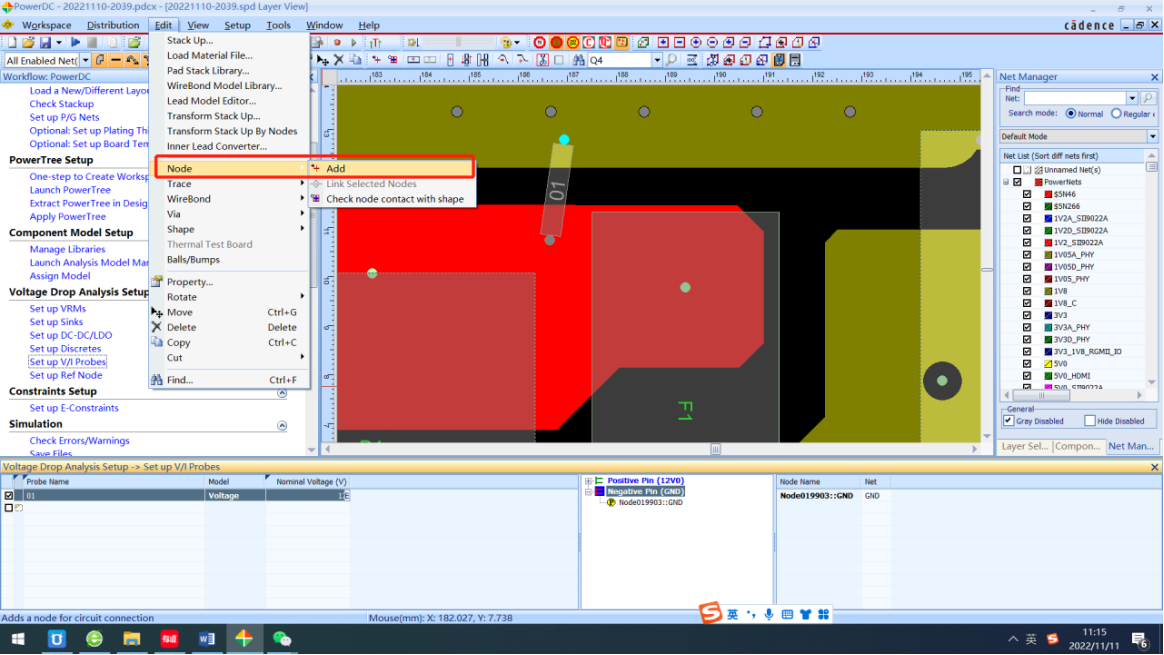The image size is (1164, 655).
Task: Click Stack Up... in Edit menu
Action: [189, 40]
